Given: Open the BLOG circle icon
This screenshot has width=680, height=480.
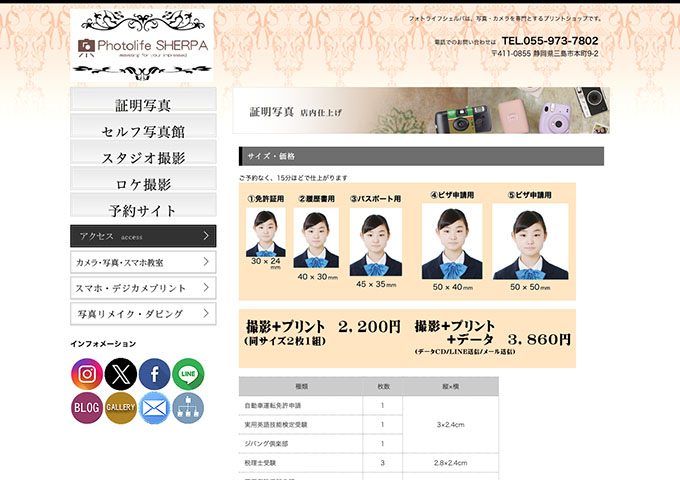Looking at the screenshot, I should (87, 408).
